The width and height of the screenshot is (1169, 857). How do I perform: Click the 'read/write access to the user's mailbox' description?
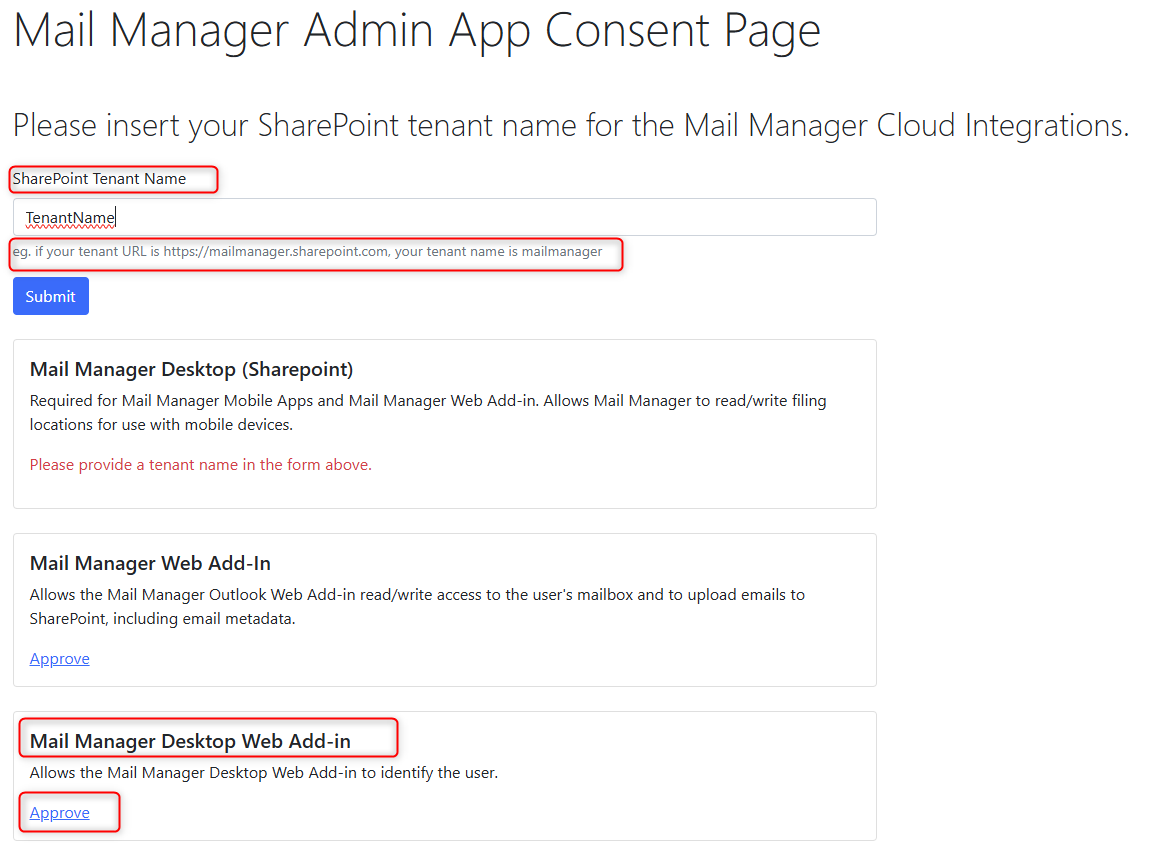pyautogui.click(x=417, y=595)
